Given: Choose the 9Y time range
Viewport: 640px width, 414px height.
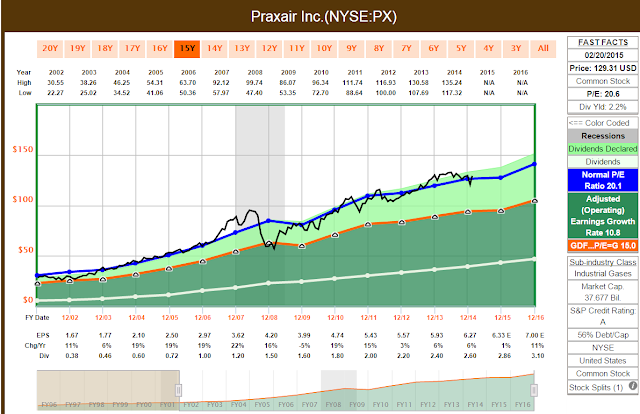Looking at the screenshot, I should (351, 49).
